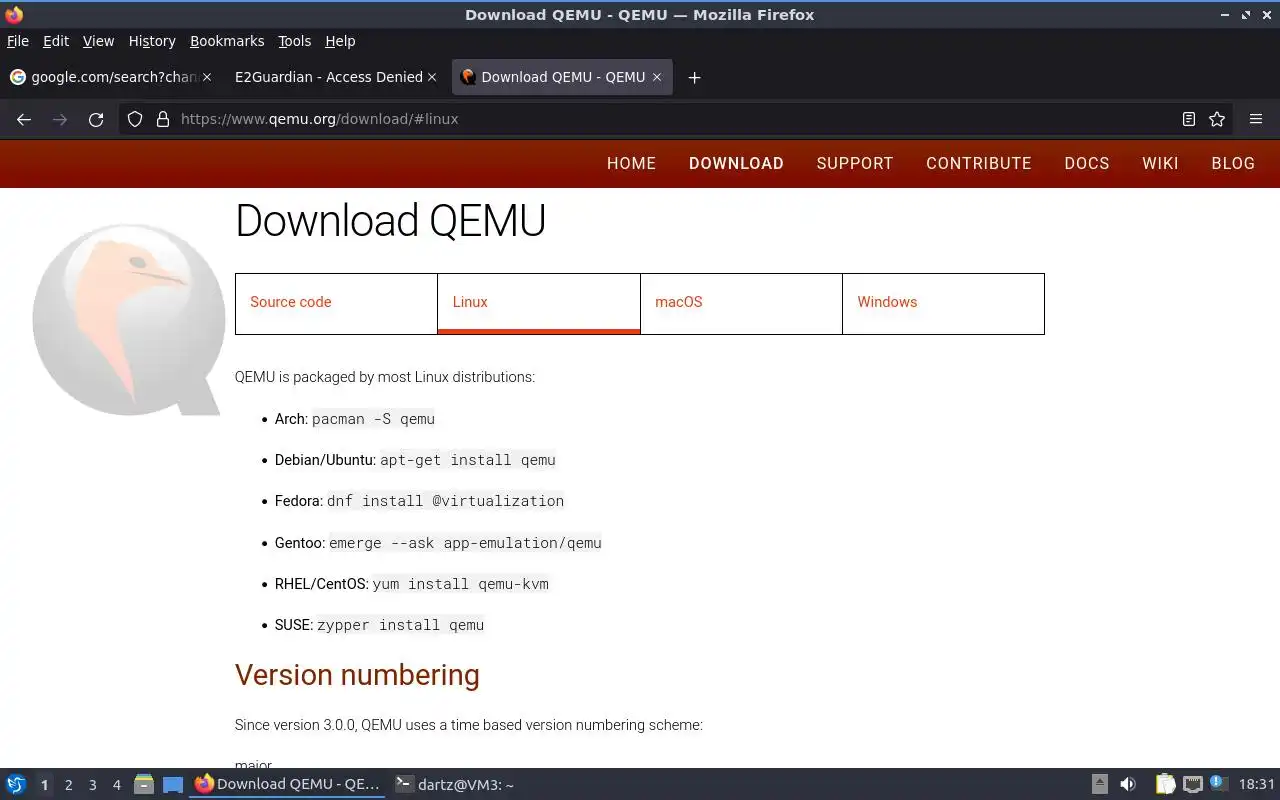
Task: Switch to virtual desktop 2
Action: pyautogui.click(x=68, y=785)
